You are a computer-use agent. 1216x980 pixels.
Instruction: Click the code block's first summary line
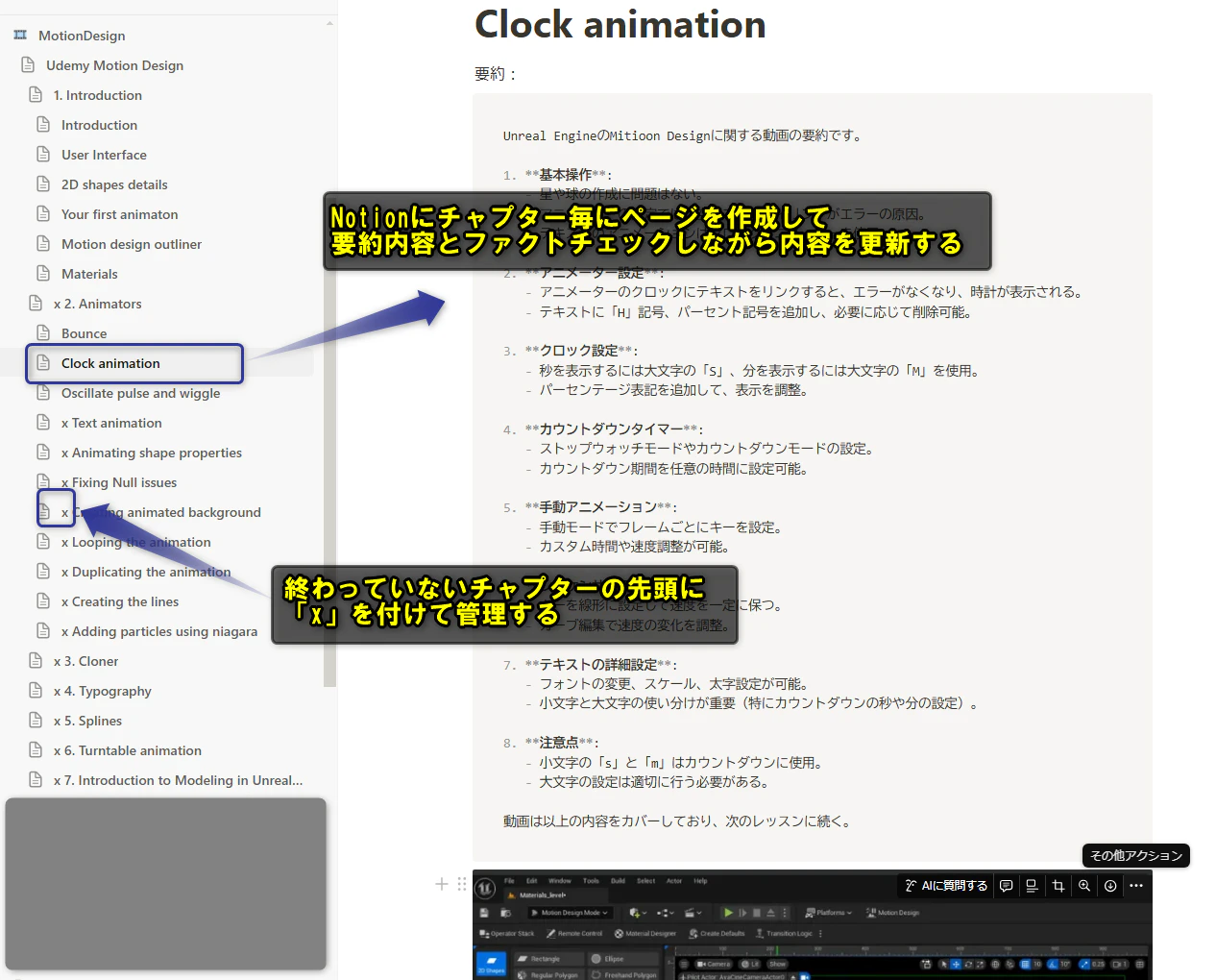click(x=683, y=135)
